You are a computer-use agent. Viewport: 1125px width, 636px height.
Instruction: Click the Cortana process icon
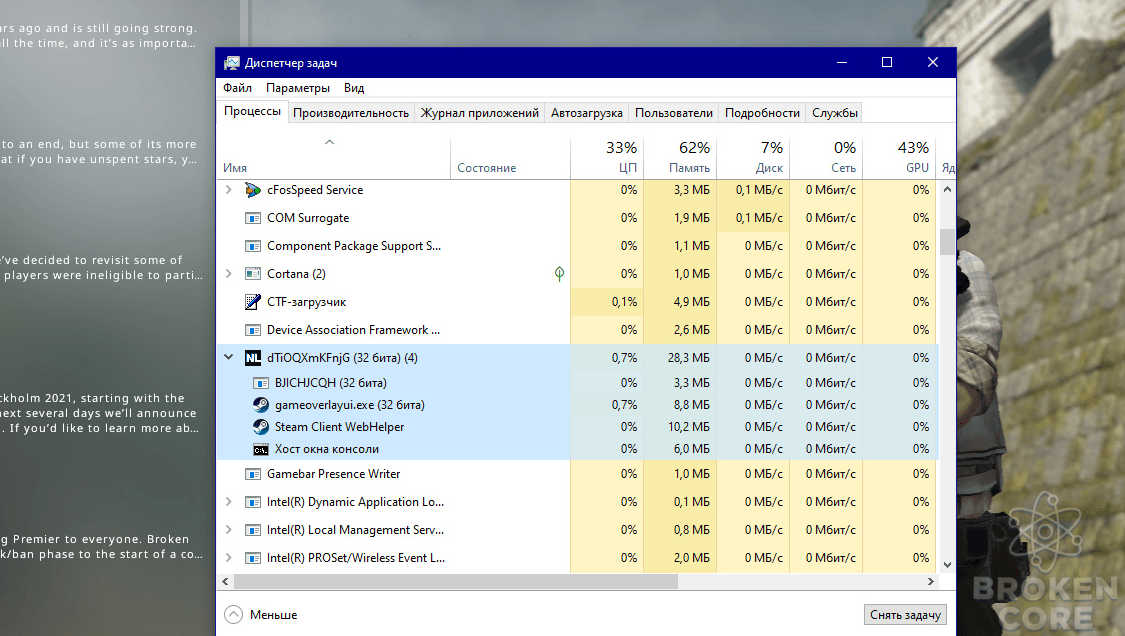(253, 274)
